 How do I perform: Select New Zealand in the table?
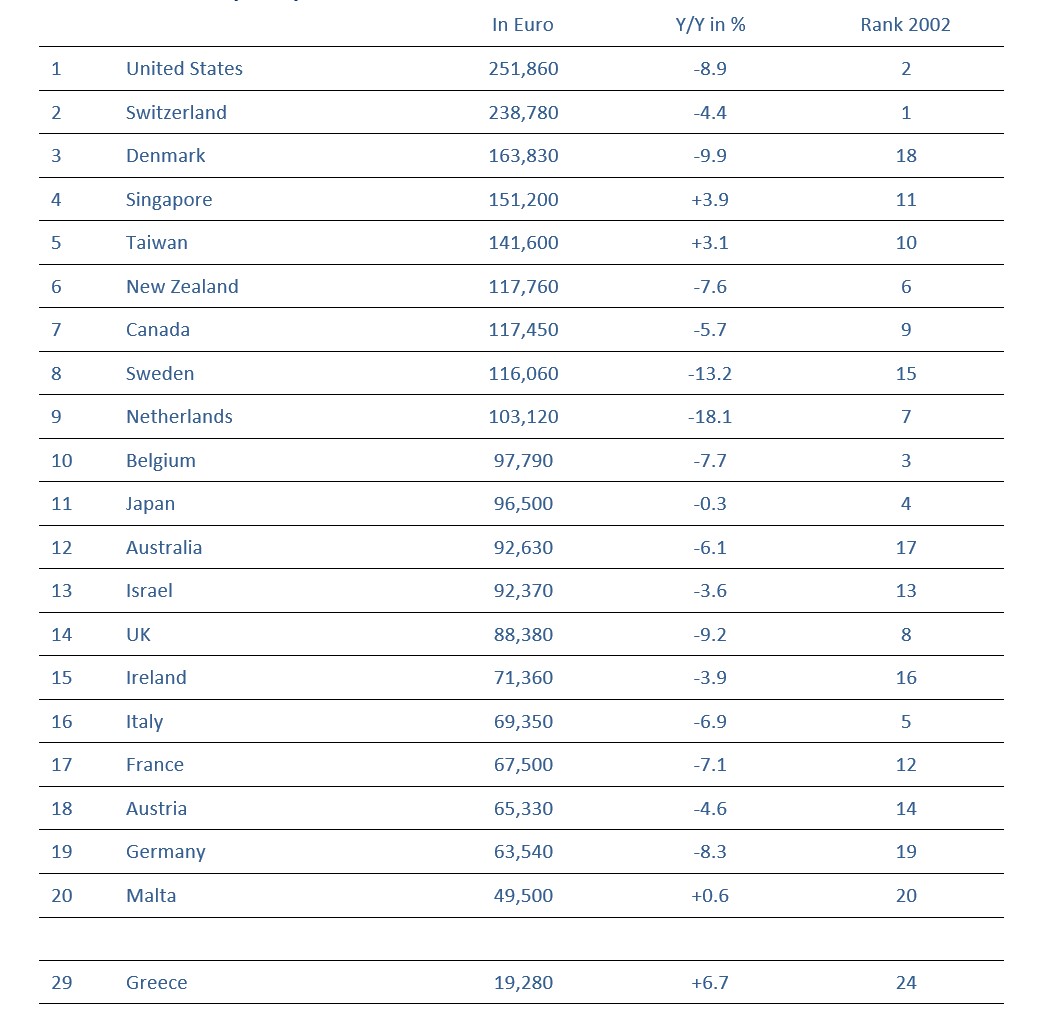click(x=182, y=287)
